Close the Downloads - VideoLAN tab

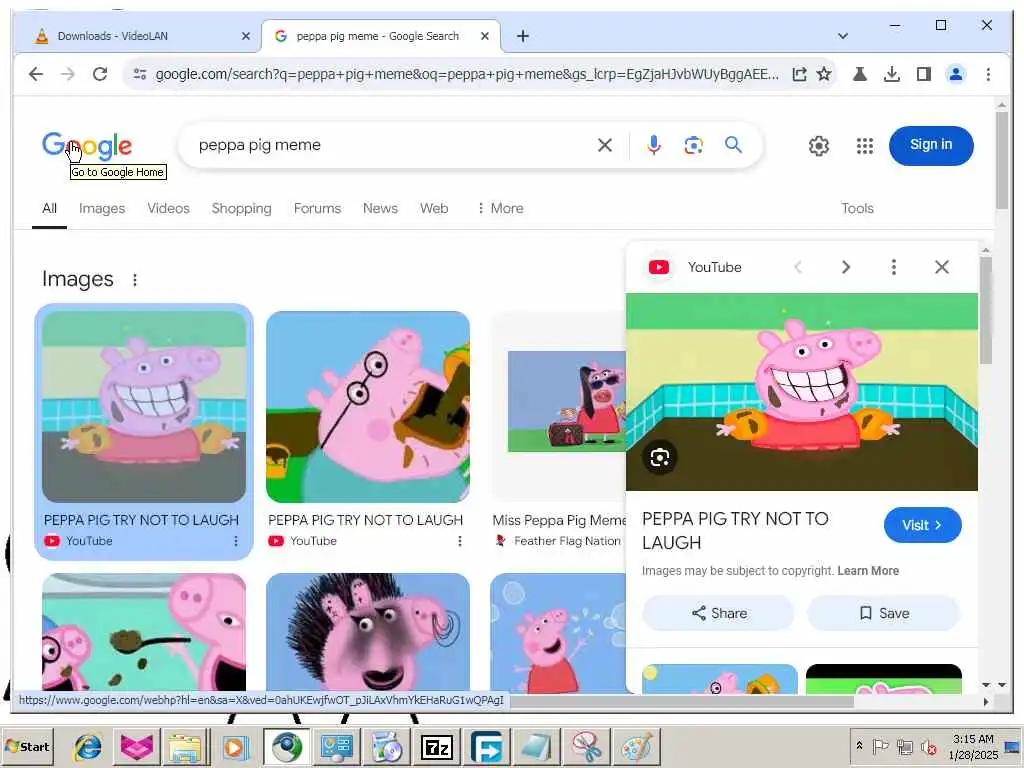[x=246, y=36]
